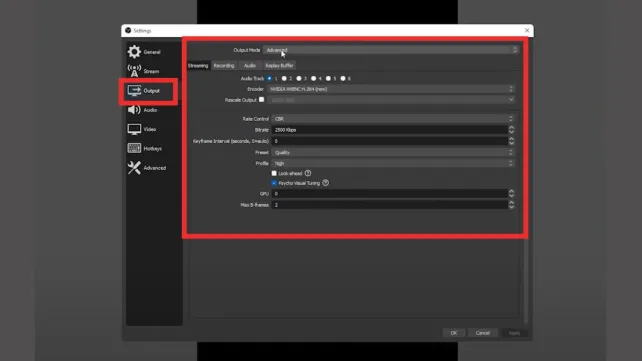Screen dimensions: 642x361
Task: Select audio track 2 radio button
Action: (x=284, y=78)
